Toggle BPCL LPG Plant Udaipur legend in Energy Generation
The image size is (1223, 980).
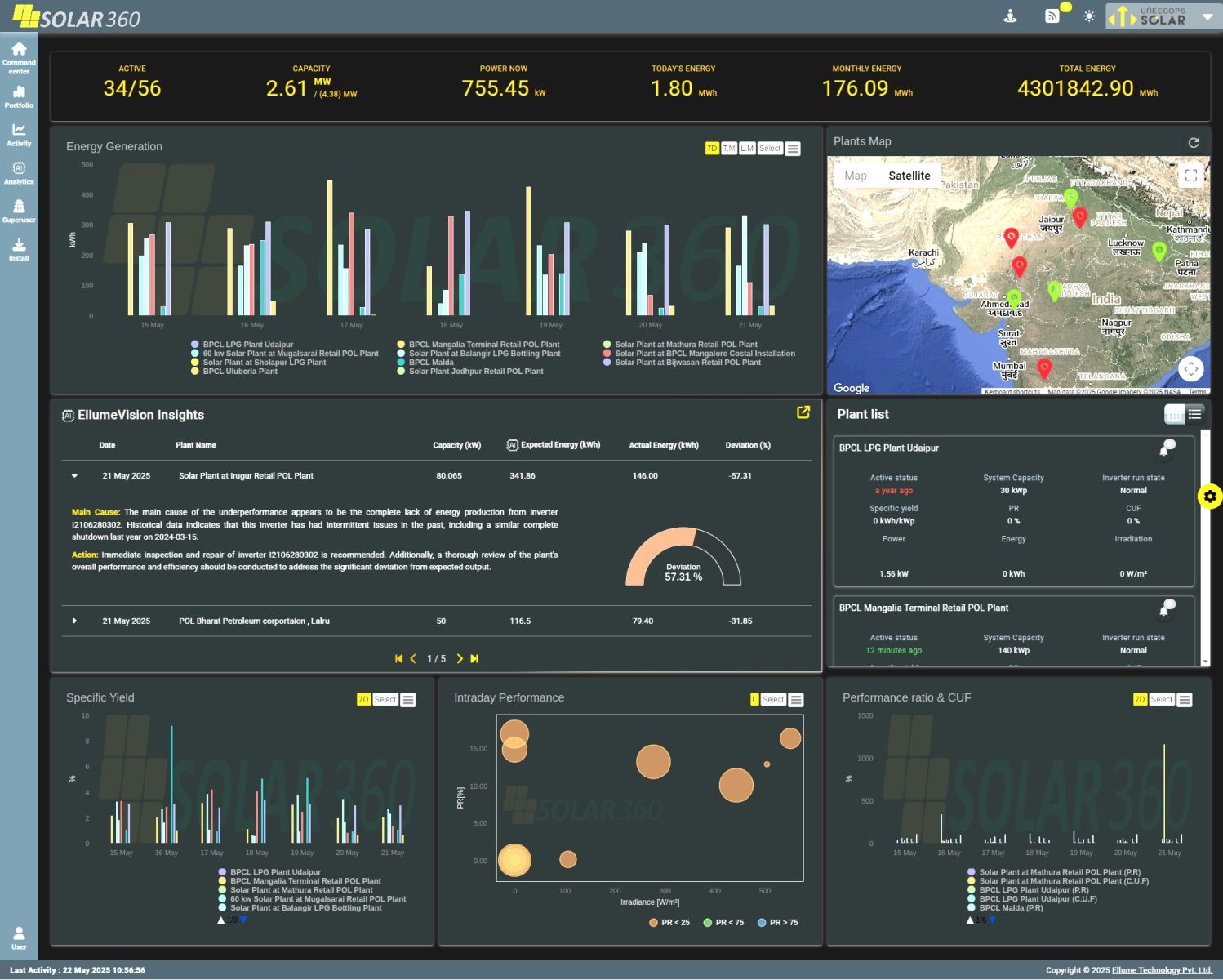pos(242,345)
